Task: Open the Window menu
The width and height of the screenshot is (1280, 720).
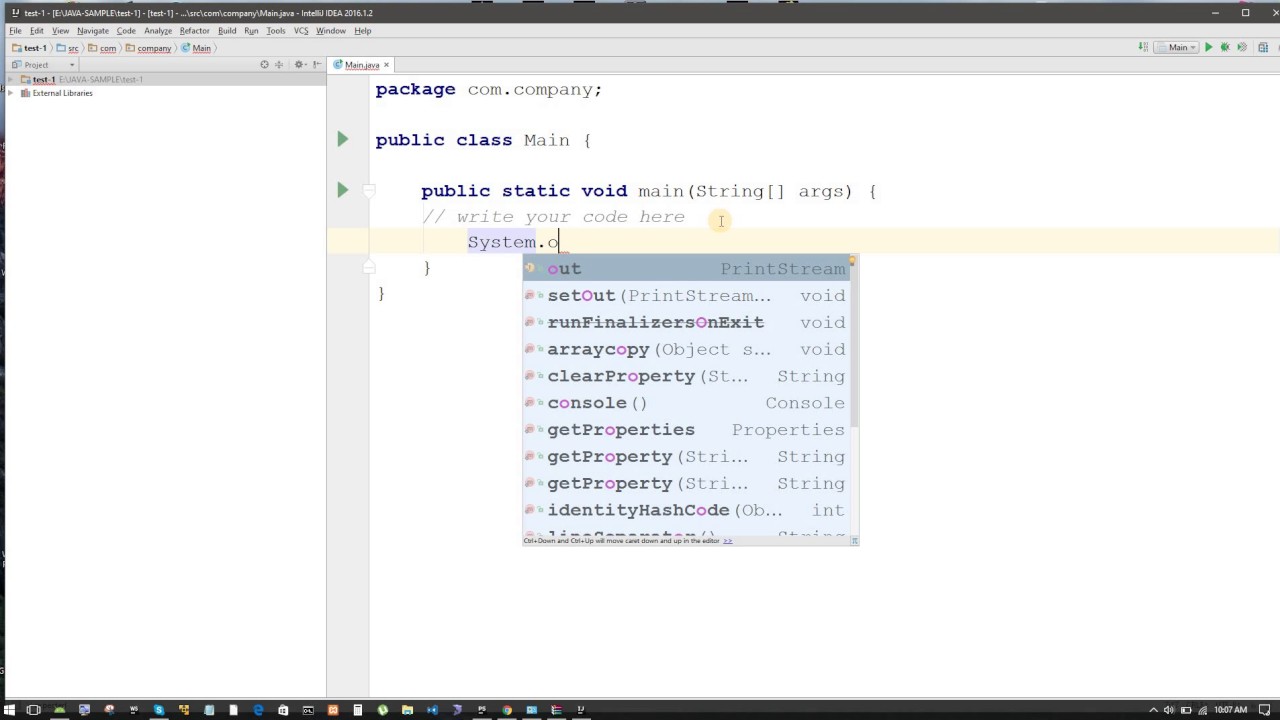Action: click(331, 31)
